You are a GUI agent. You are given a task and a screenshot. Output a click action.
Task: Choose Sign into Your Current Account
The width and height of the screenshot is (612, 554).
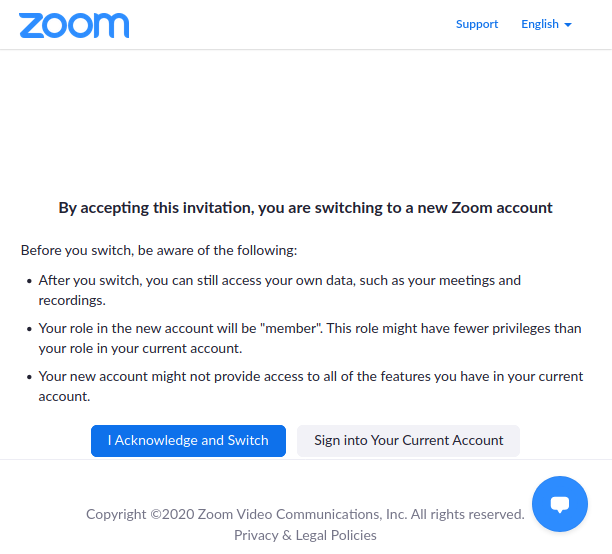408,440
